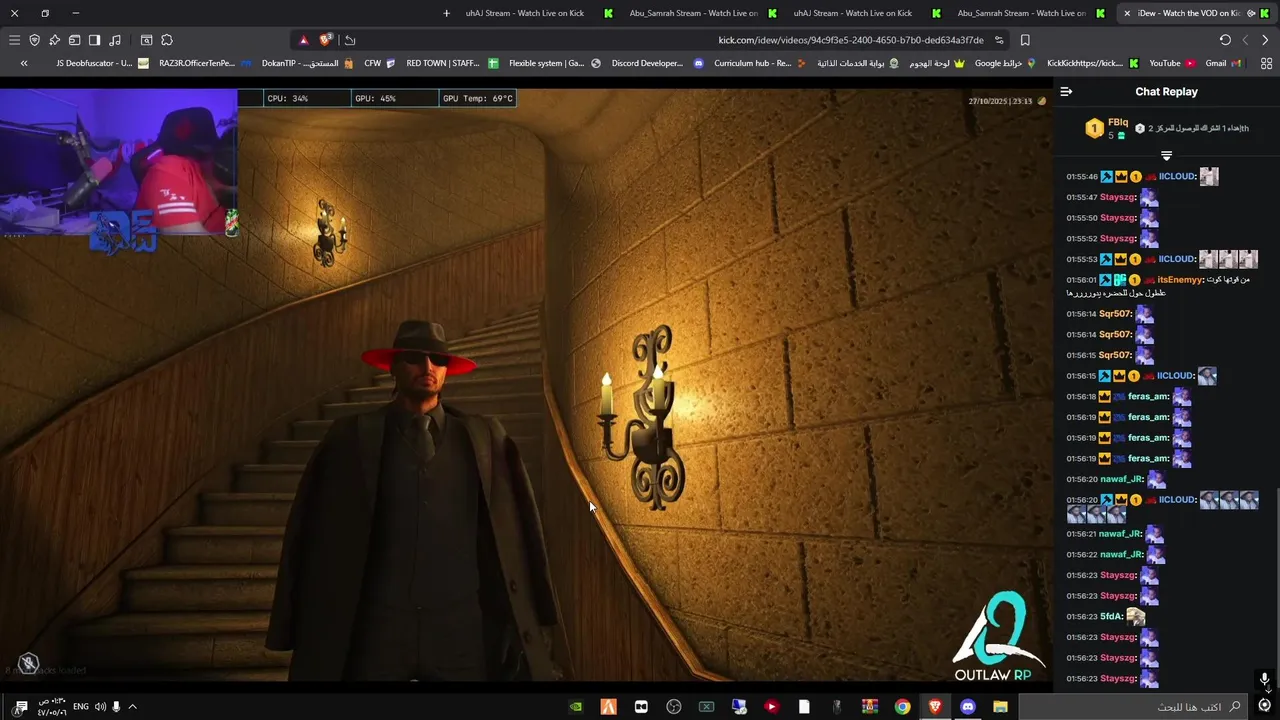Bookmark this page with the bookmark icon

tap(1025, 40)
